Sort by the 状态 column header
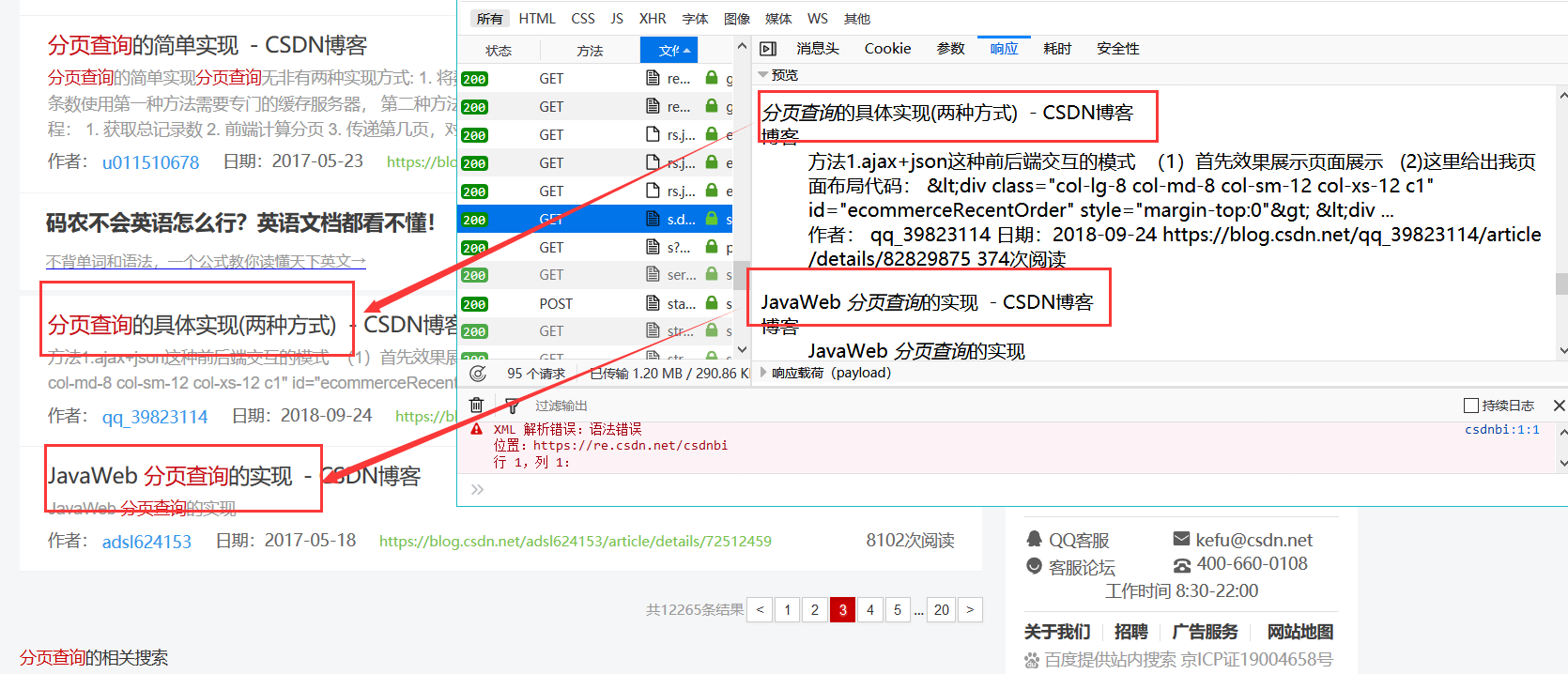This screenshot has width=1568, height=674. 499,51
